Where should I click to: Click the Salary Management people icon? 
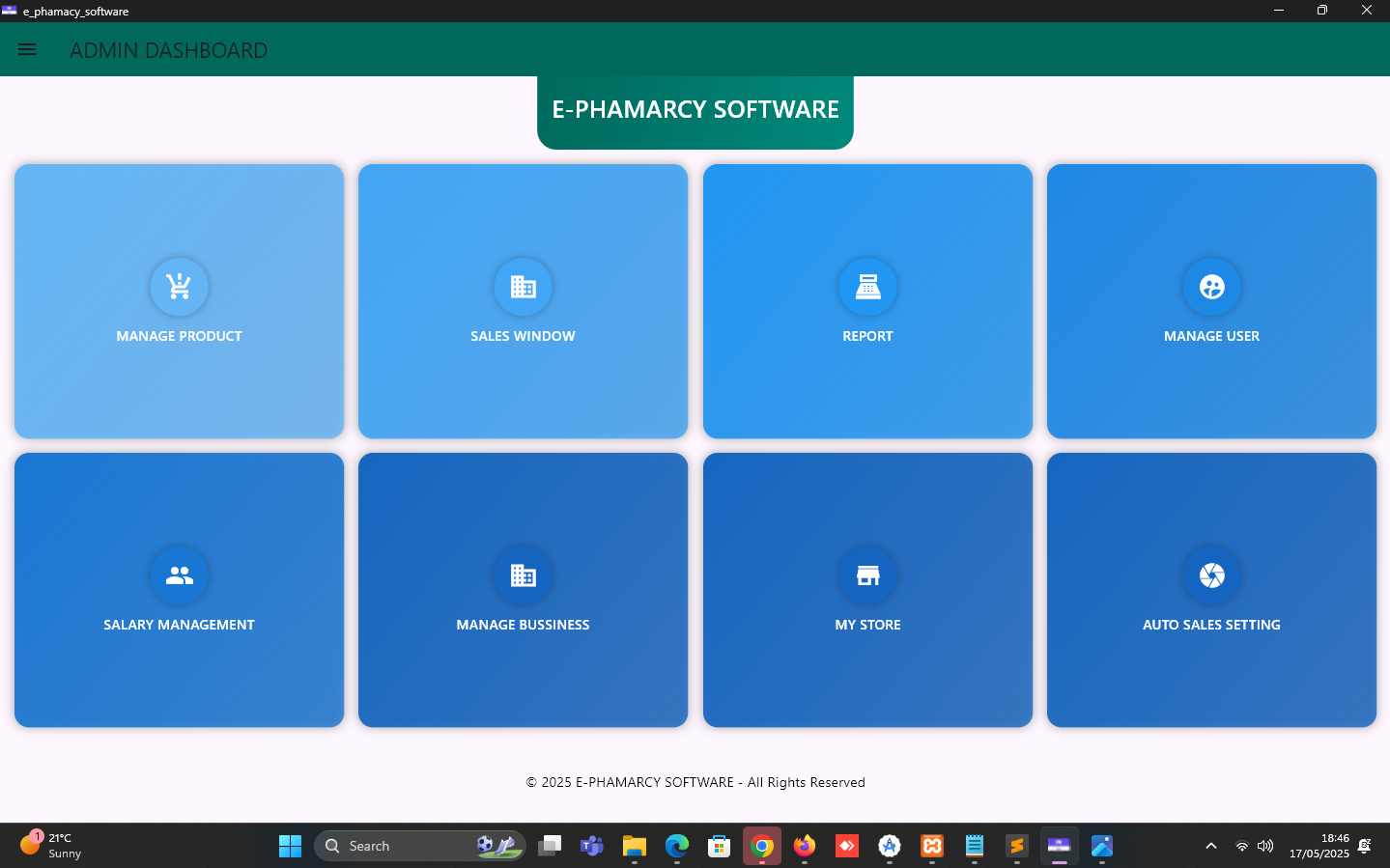pos(179,575)
